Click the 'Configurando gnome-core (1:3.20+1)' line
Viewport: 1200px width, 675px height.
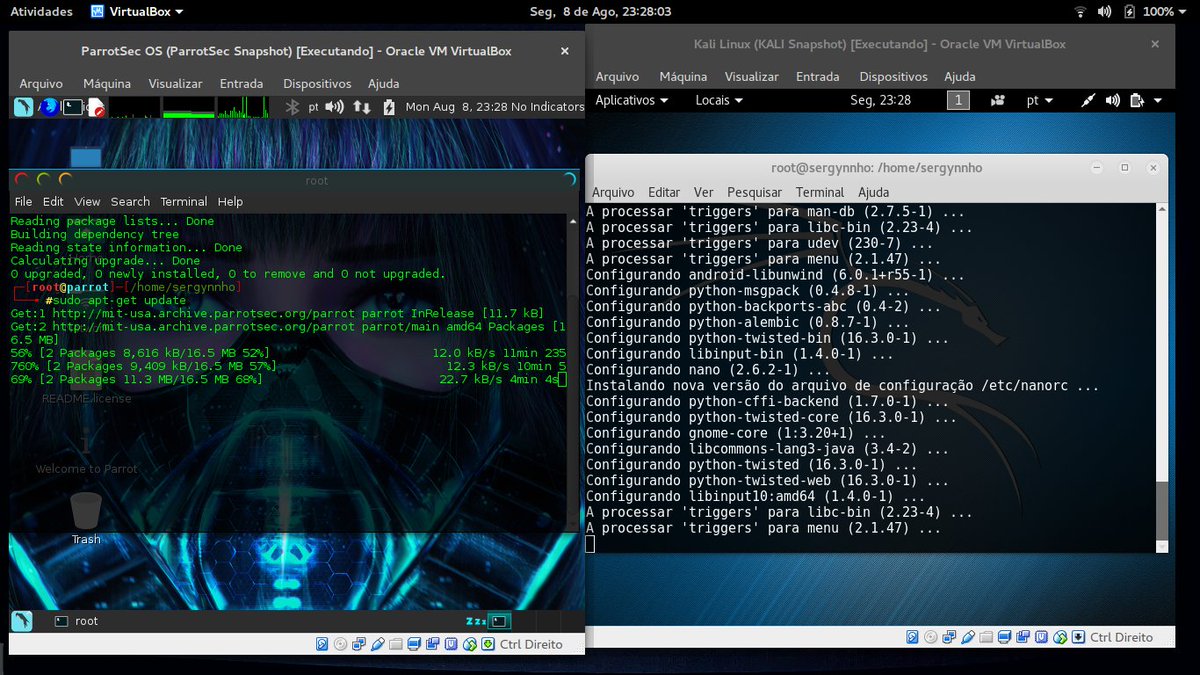click(736, 433)
